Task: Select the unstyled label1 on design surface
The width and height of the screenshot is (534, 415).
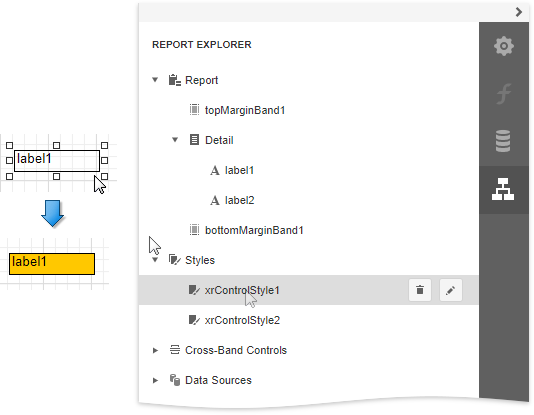Action: pos(57,161)
